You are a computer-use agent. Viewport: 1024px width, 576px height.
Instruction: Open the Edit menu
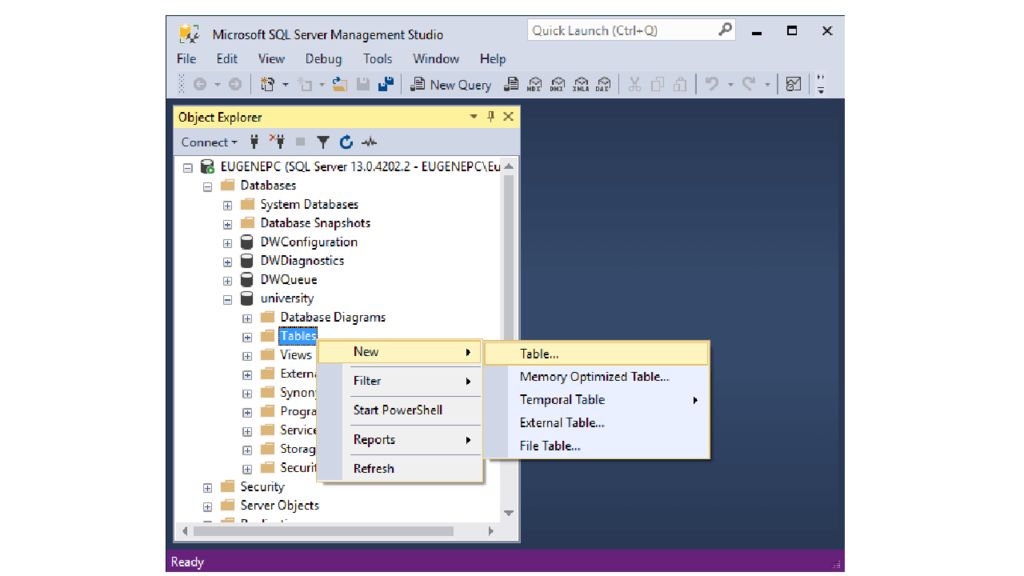point(227,59)
